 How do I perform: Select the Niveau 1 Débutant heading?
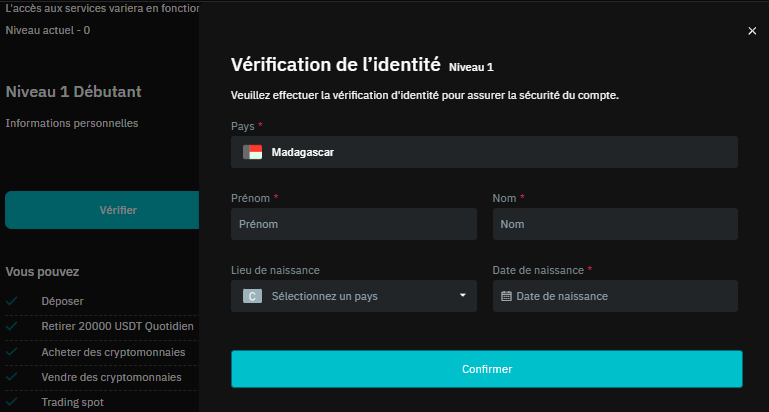[74, 92]
